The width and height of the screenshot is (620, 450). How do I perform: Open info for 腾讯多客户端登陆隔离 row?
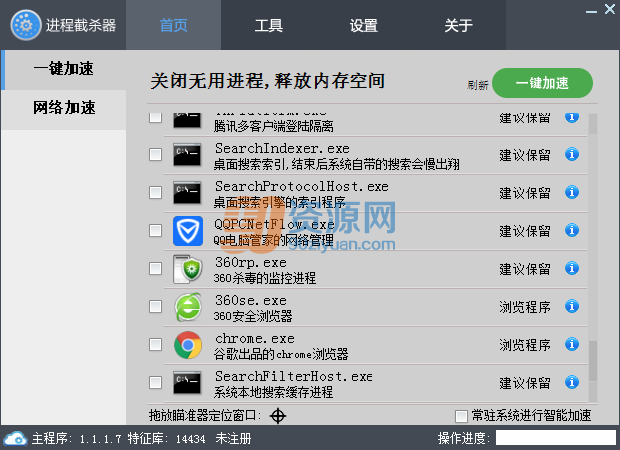[x=572, y=118]
